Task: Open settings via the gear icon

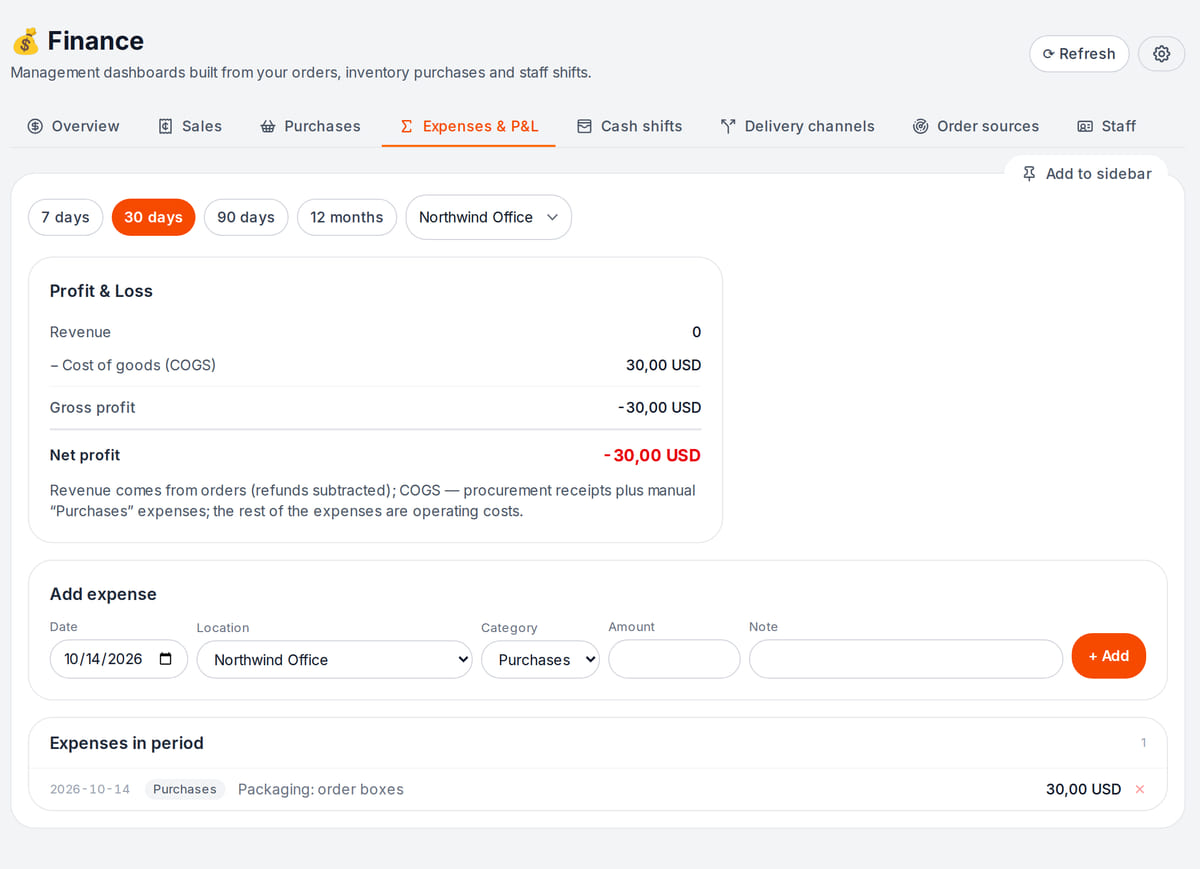Action: tap(1161, 54)
